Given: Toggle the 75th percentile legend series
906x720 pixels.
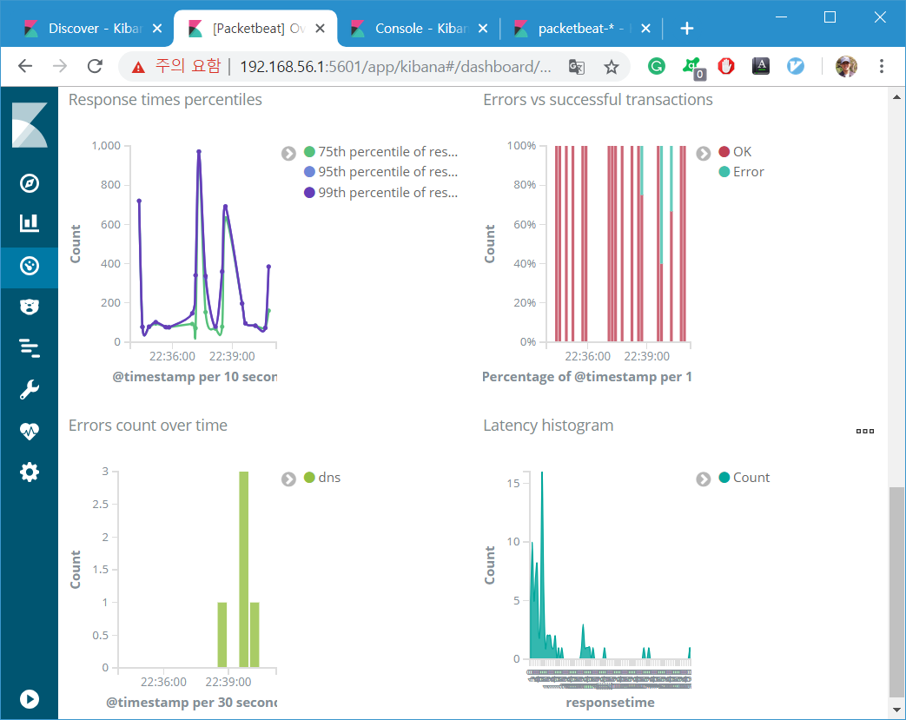Looking at the screenshot, I should (381, 151).
